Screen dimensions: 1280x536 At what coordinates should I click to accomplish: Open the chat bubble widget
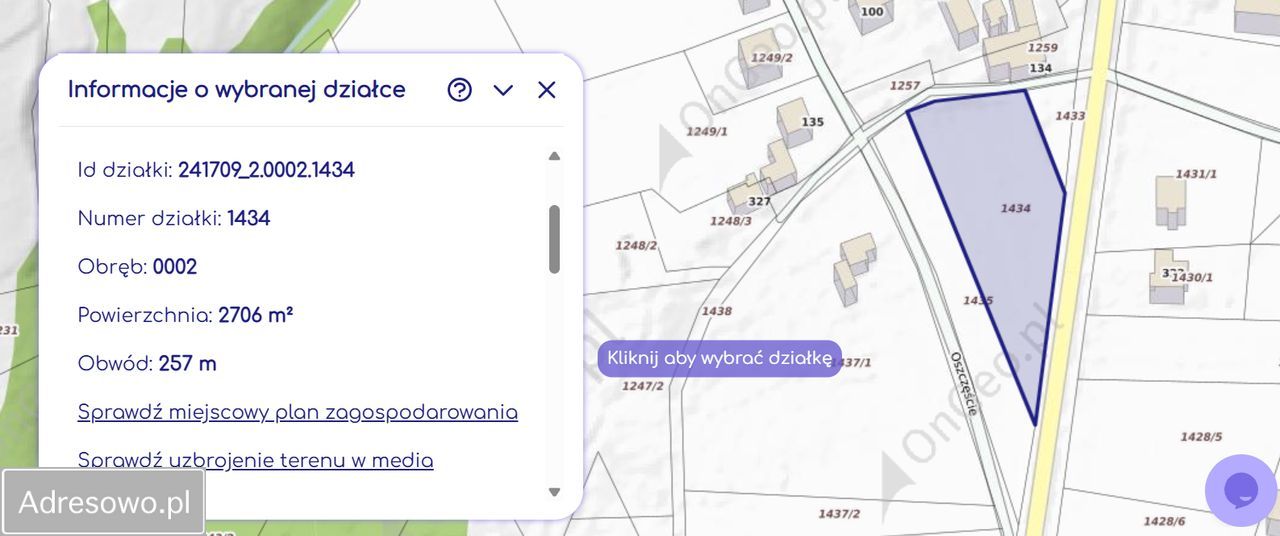(x=1241, y=490)
